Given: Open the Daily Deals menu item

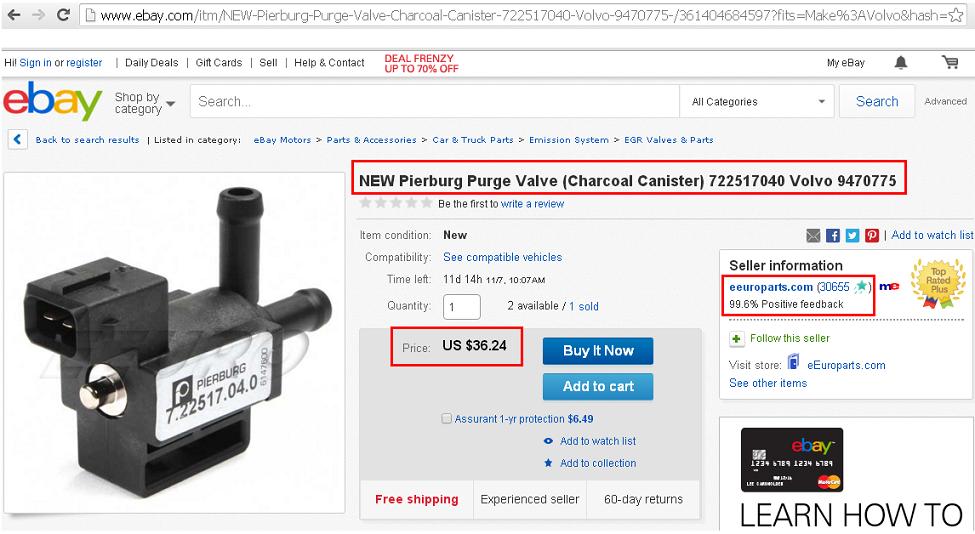Looking at the screenshot, I should [151, 62].
